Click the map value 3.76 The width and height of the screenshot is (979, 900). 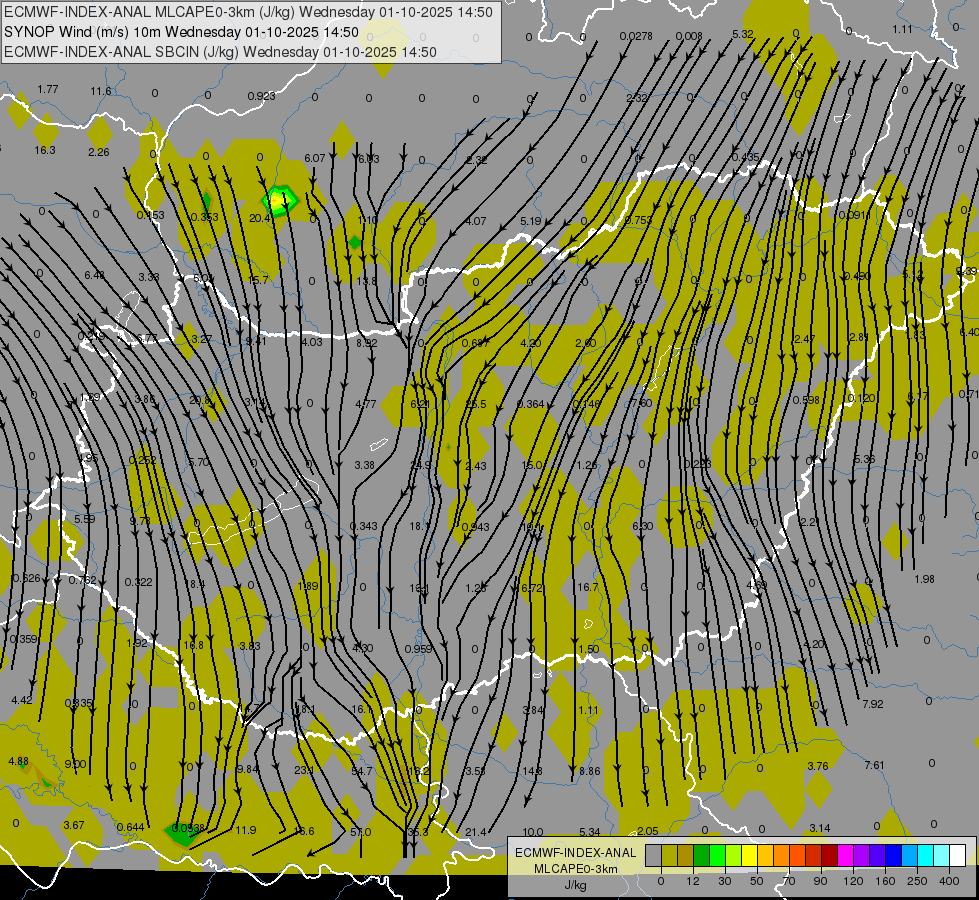(818, 766)
